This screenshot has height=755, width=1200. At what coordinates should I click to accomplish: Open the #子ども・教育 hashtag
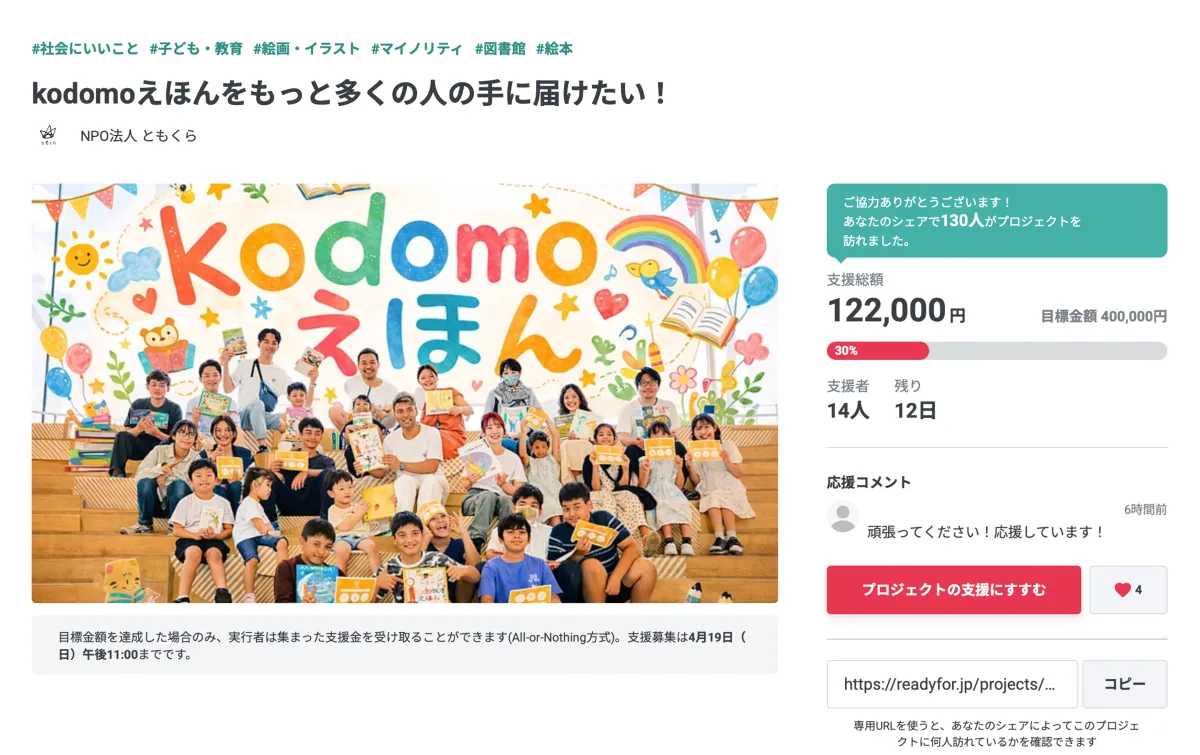[196, 48]
